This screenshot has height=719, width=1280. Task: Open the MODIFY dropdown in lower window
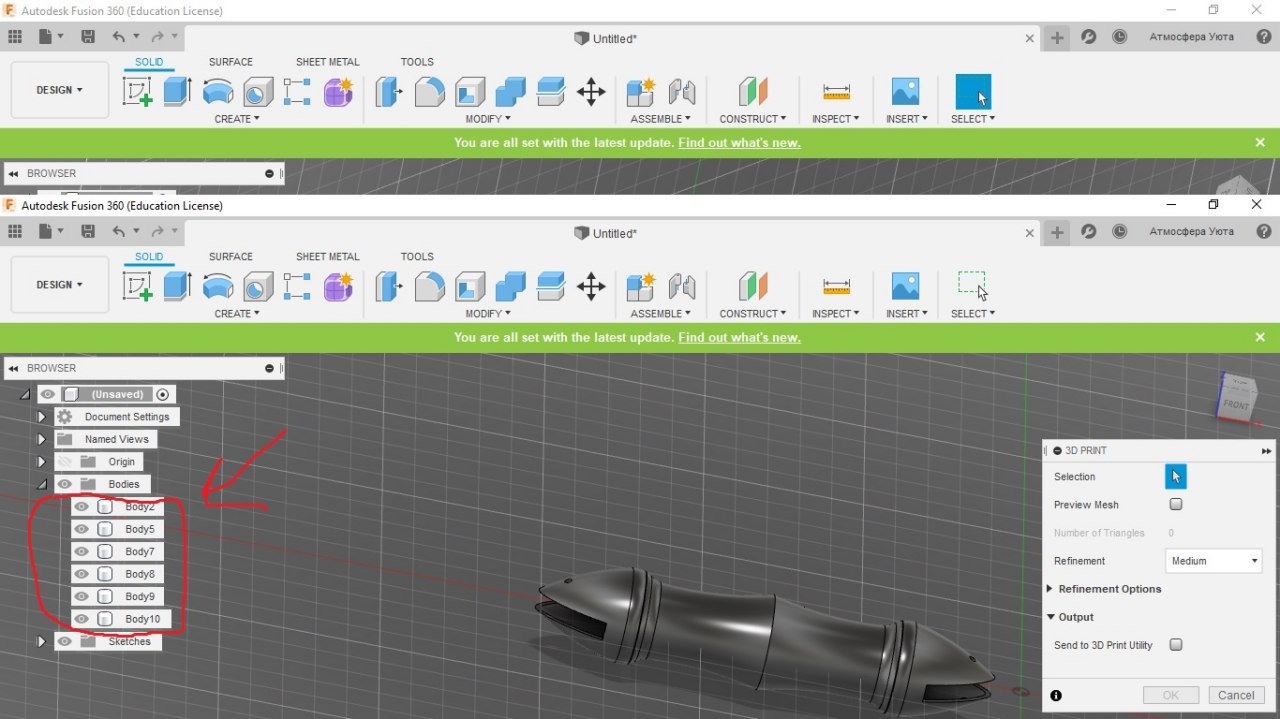[489, 313]
